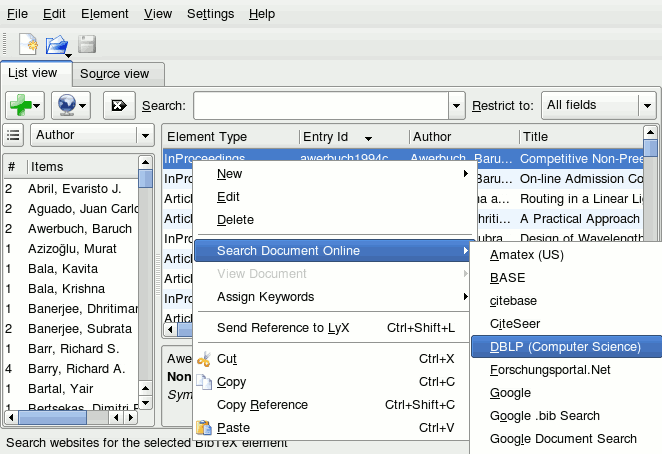Image resolution: width=662 pixels, height=454 pixels.
Task: Click the clear search field icon
Action: [119, 105]
